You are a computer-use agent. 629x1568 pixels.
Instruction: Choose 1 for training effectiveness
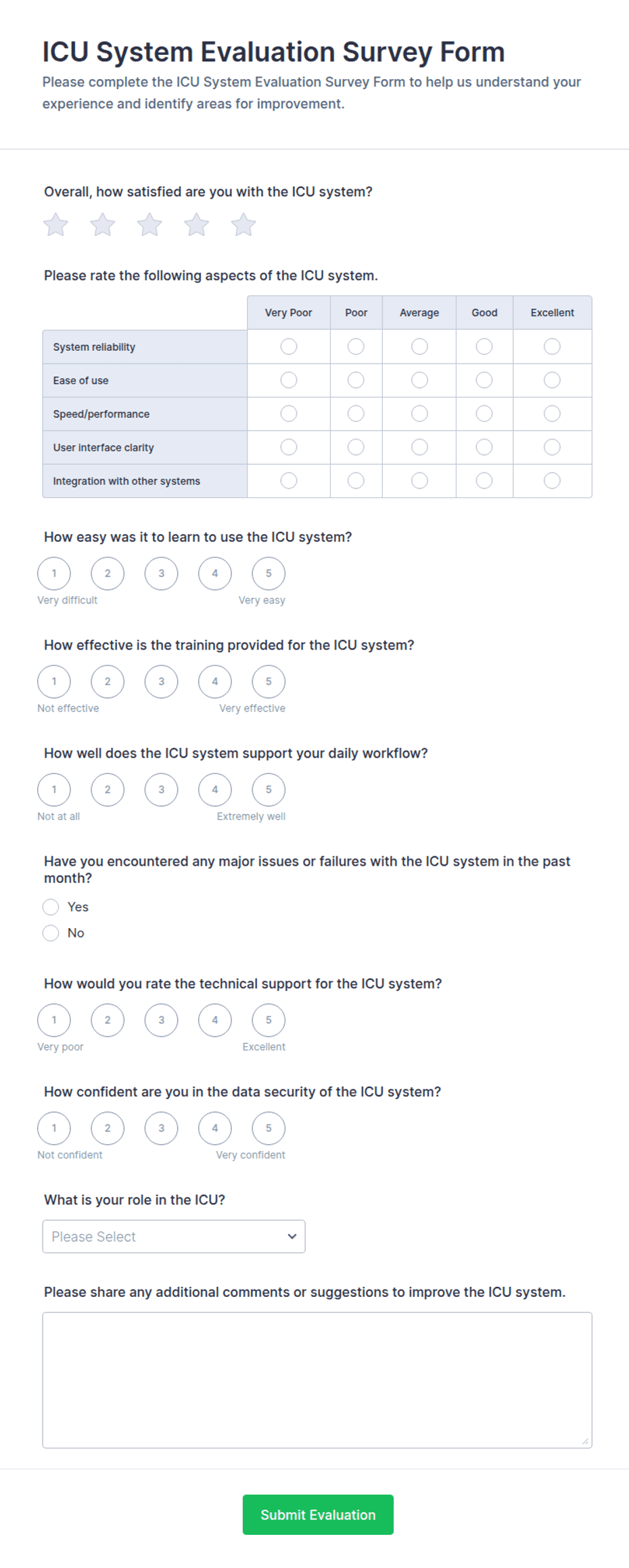click(54, 682)
